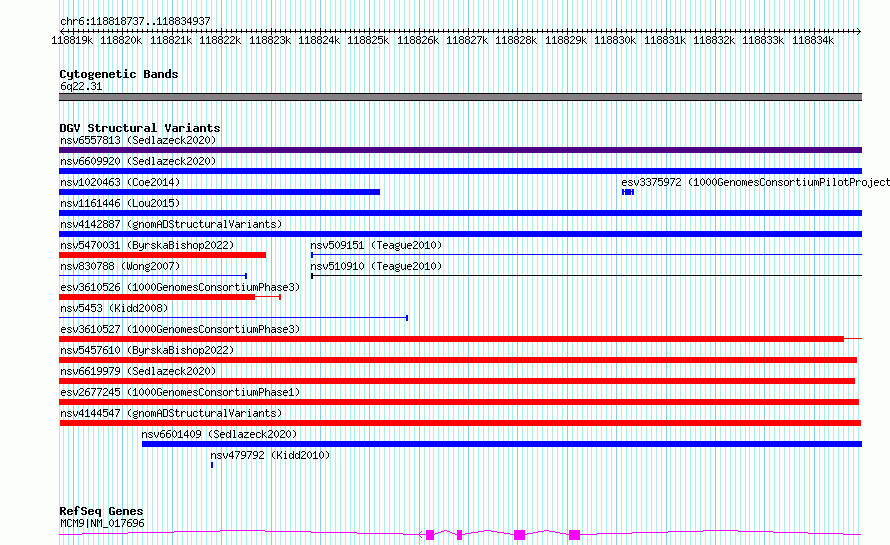The width and height of the screenshot is (890, 545).
Task: Select the thin black nsv510910 line
Action: [586, 276]
